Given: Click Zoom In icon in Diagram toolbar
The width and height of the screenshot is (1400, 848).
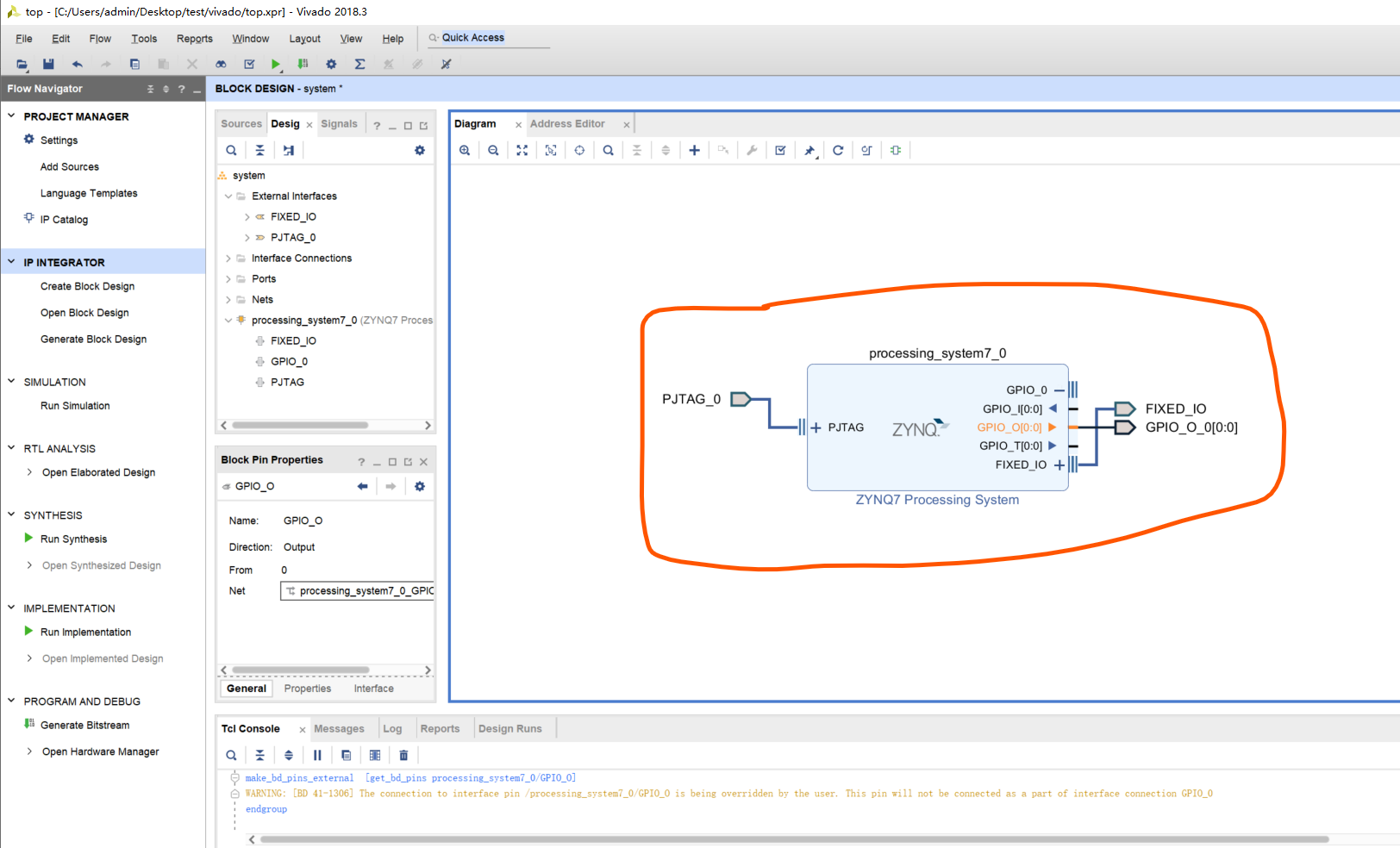Looking at the screenshot, I should (465, 150).
